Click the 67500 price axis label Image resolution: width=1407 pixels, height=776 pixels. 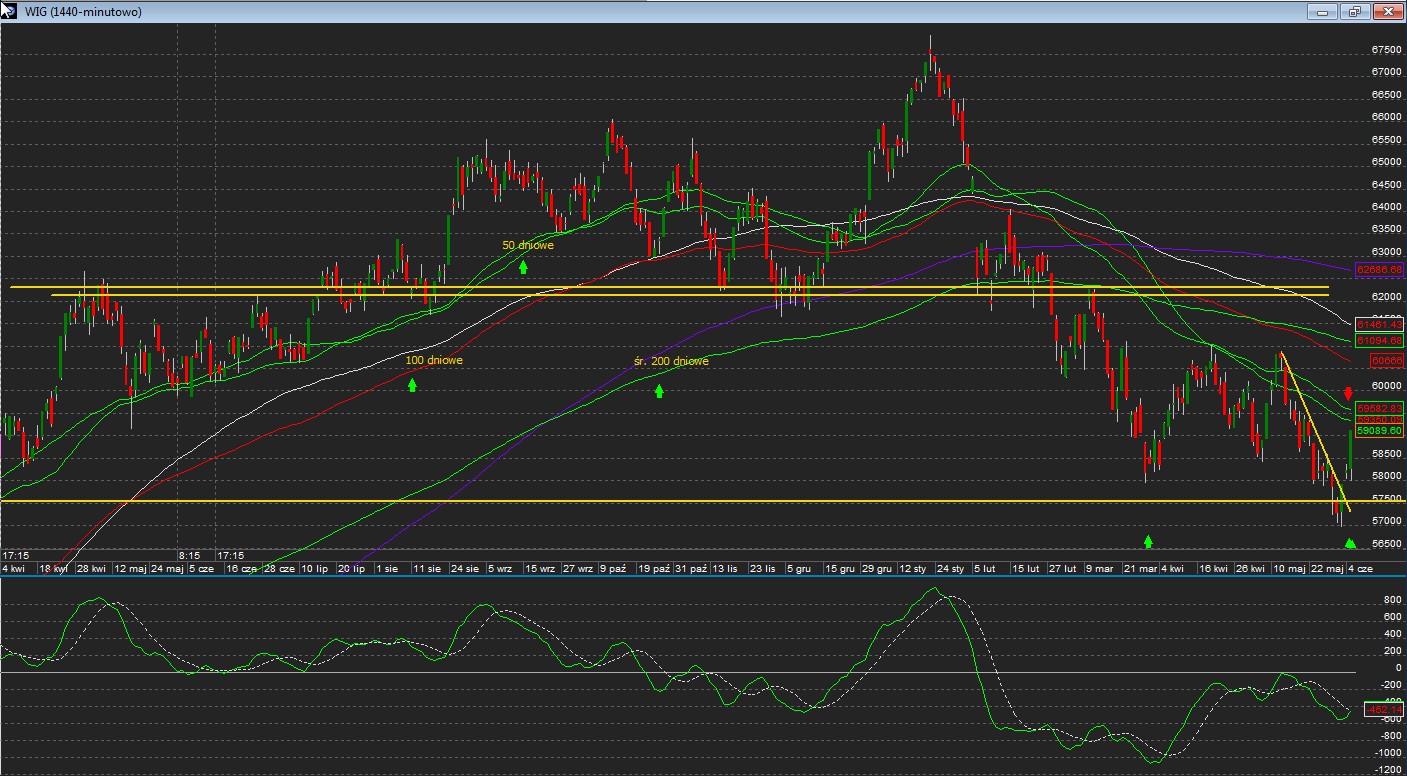(x=1385, y=49)
